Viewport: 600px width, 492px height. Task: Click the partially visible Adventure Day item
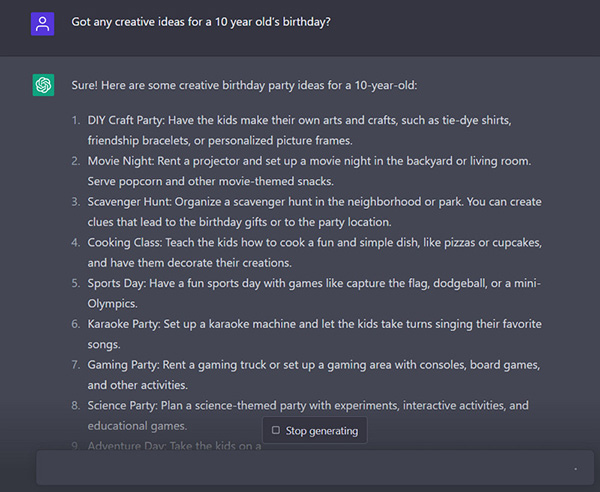tap(170, 446)
